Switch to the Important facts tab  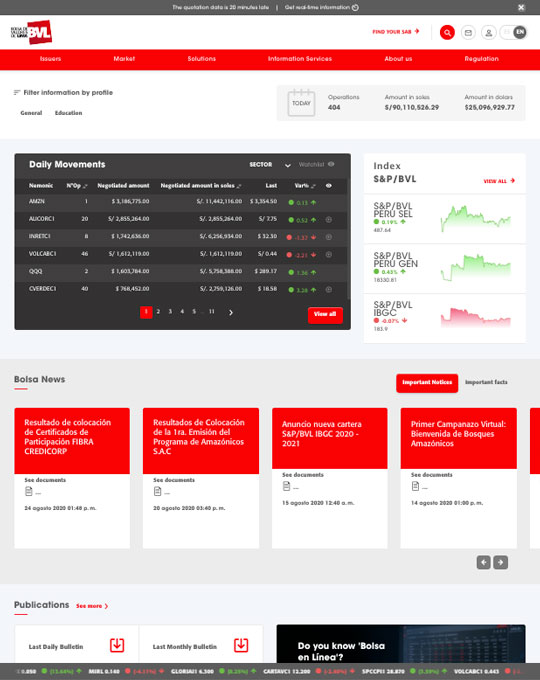click(x=486, y=382)
